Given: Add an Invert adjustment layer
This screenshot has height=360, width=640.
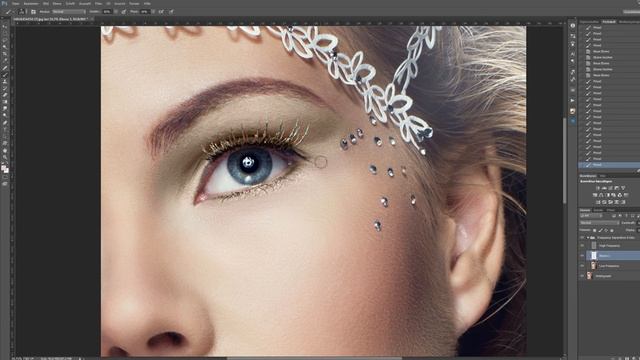Looking at the screenshot, I should 598,202.
